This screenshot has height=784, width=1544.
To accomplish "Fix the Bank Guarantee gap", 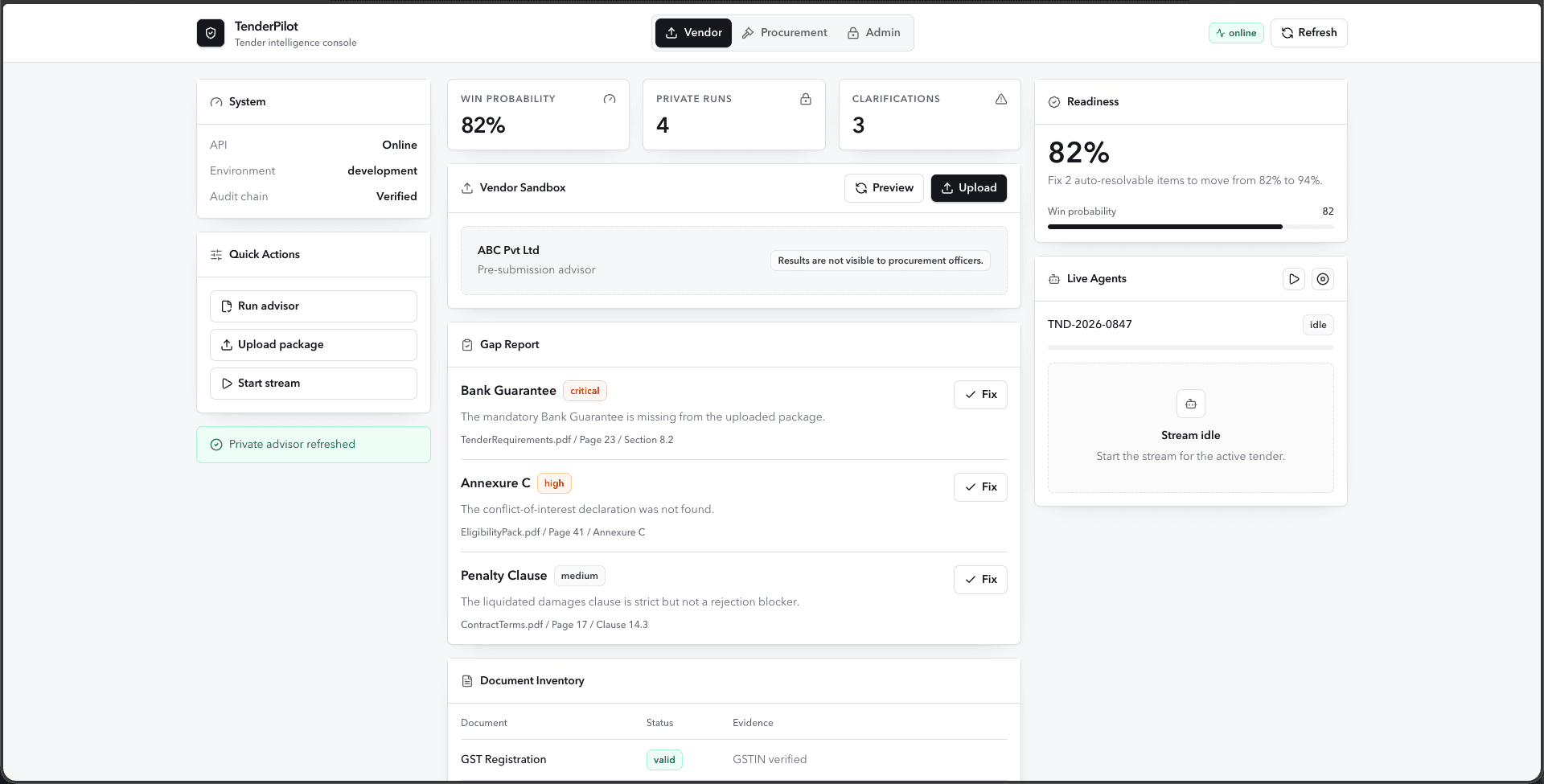I will (x=980, y=395).
